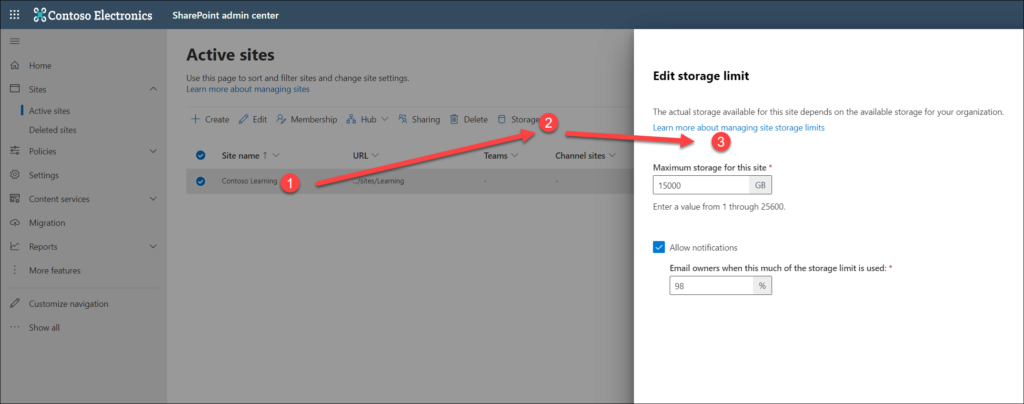Viewport: 1024px width, 404px height.
Task: Click the email threshold percent field
Action: point(711,285)
